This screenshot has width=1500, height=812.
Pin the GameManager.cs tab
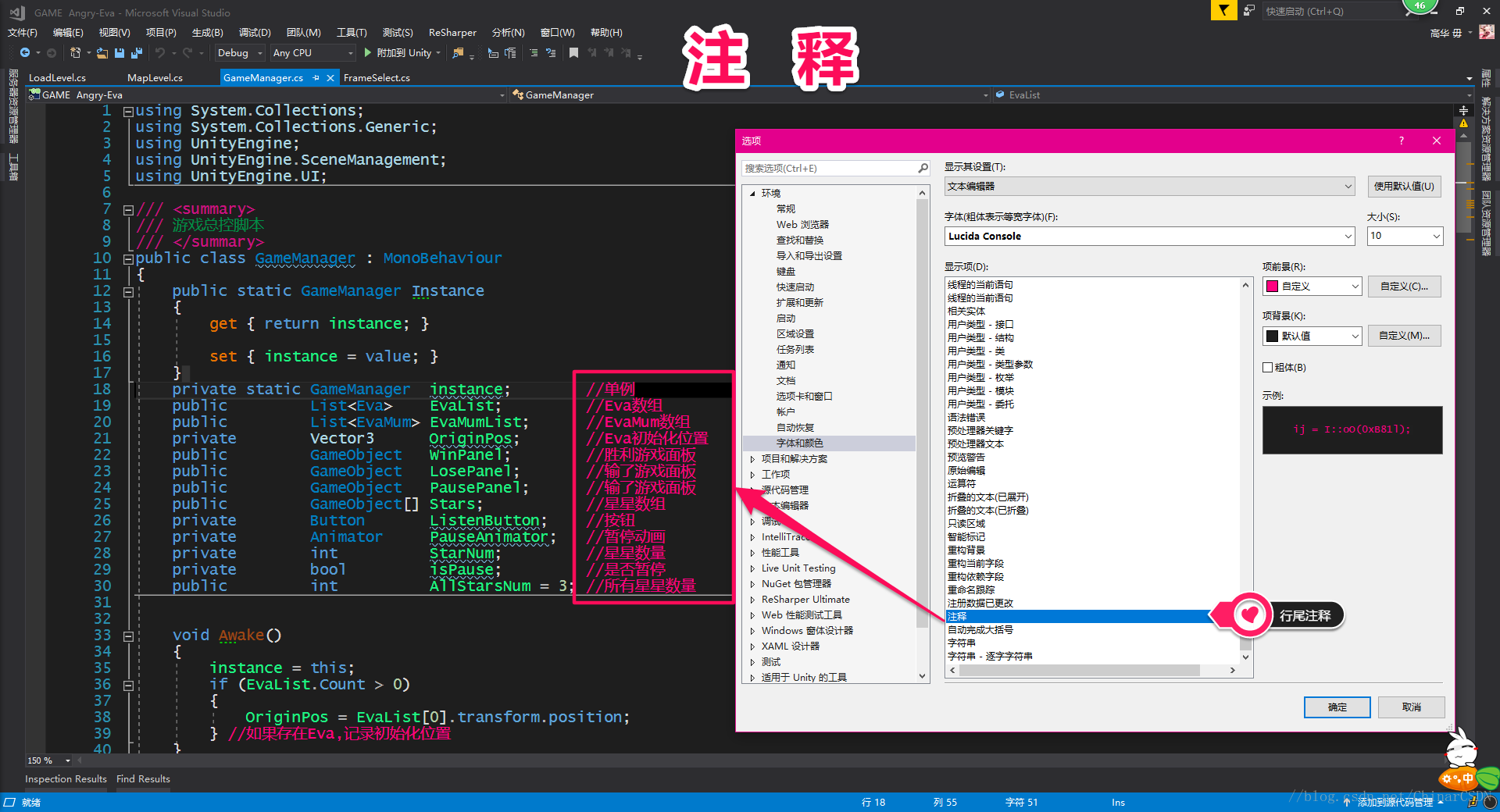click(x=316, y=78)
